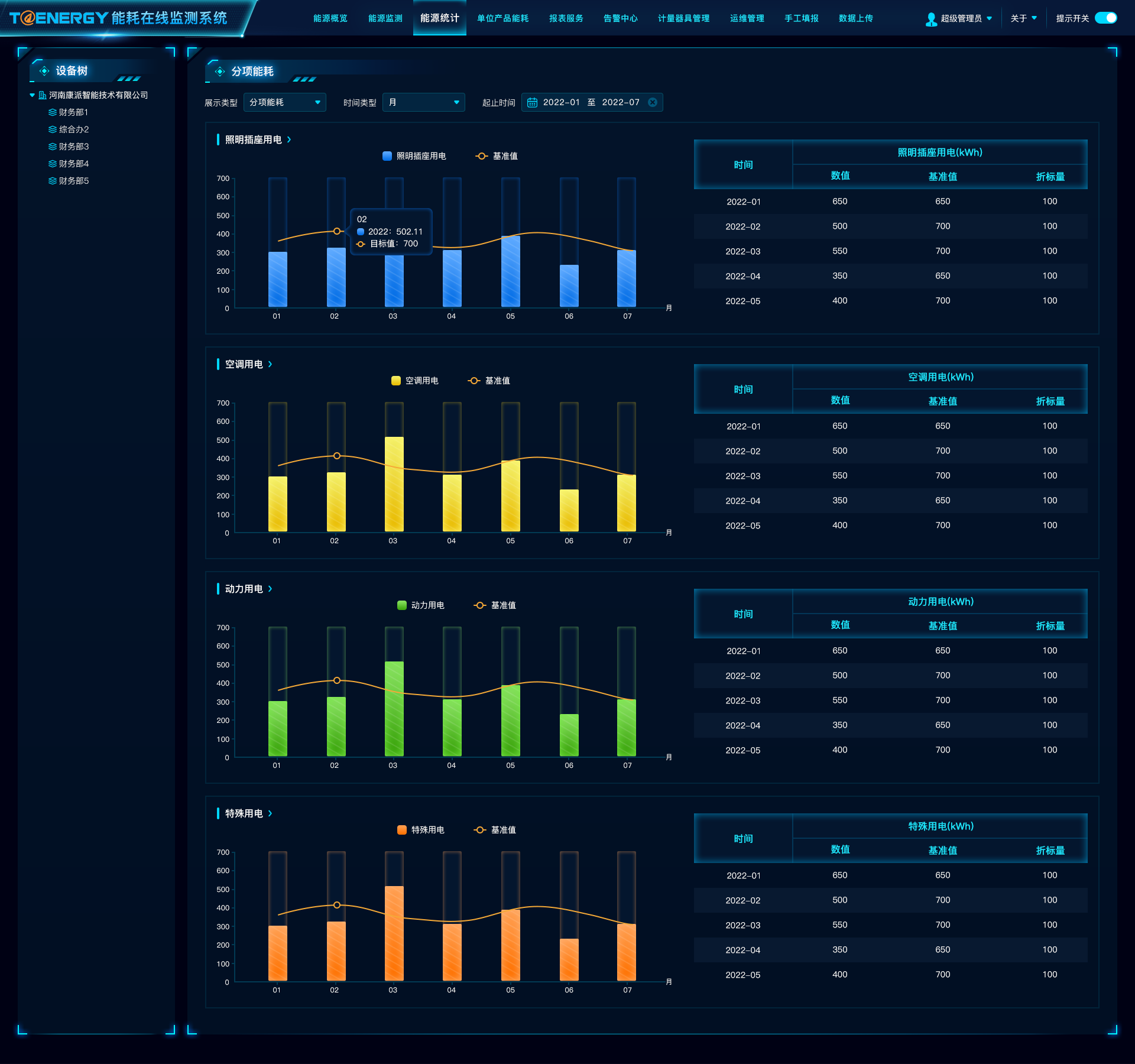The image size is (1135, 1064).
Task: Collapse the 河南康派智能技术有限公司 tree node
Action: tap(32, 95)
